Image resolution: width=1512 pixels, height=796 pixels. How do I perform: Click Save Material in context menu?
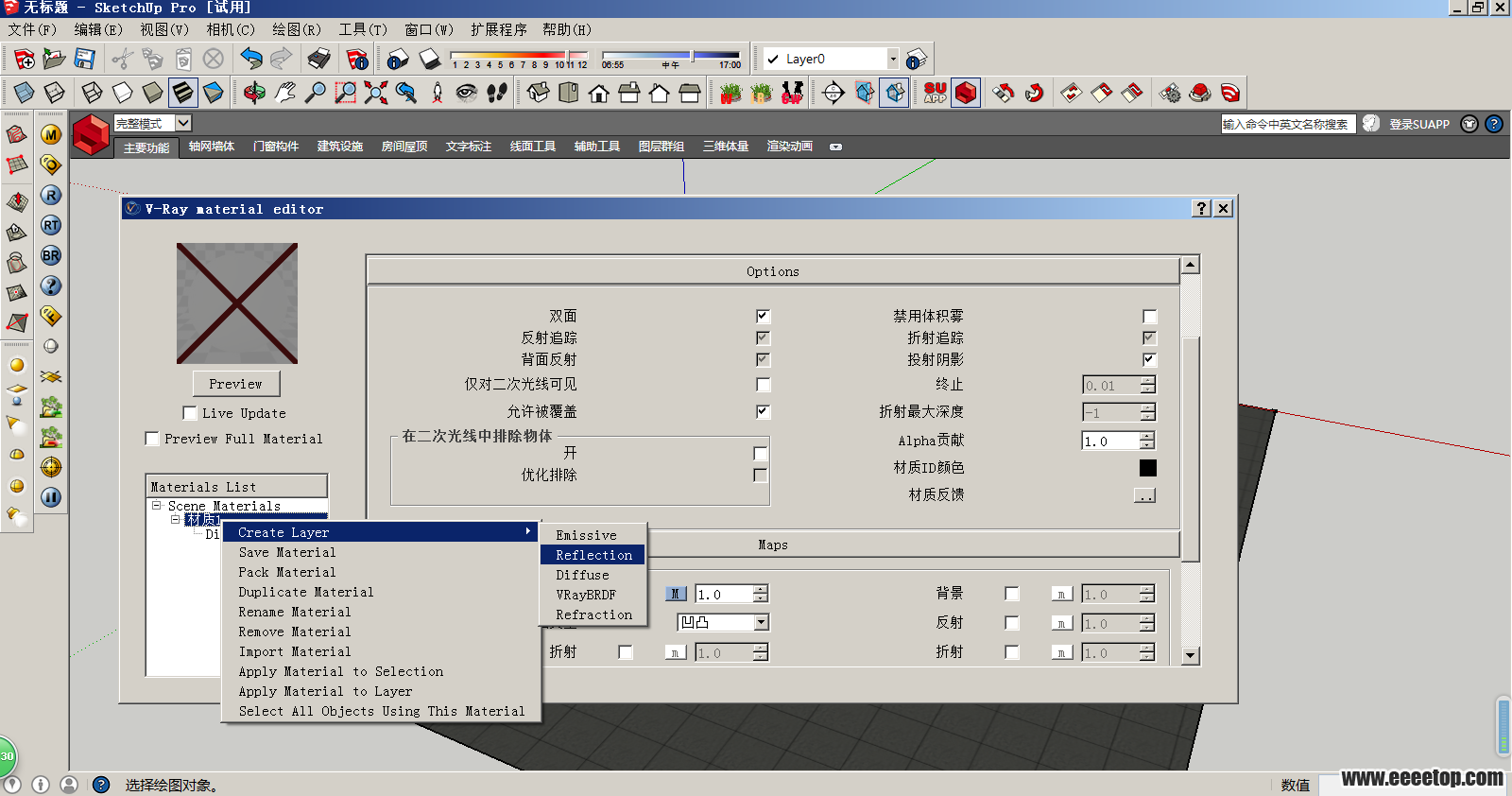coord(287,552)
